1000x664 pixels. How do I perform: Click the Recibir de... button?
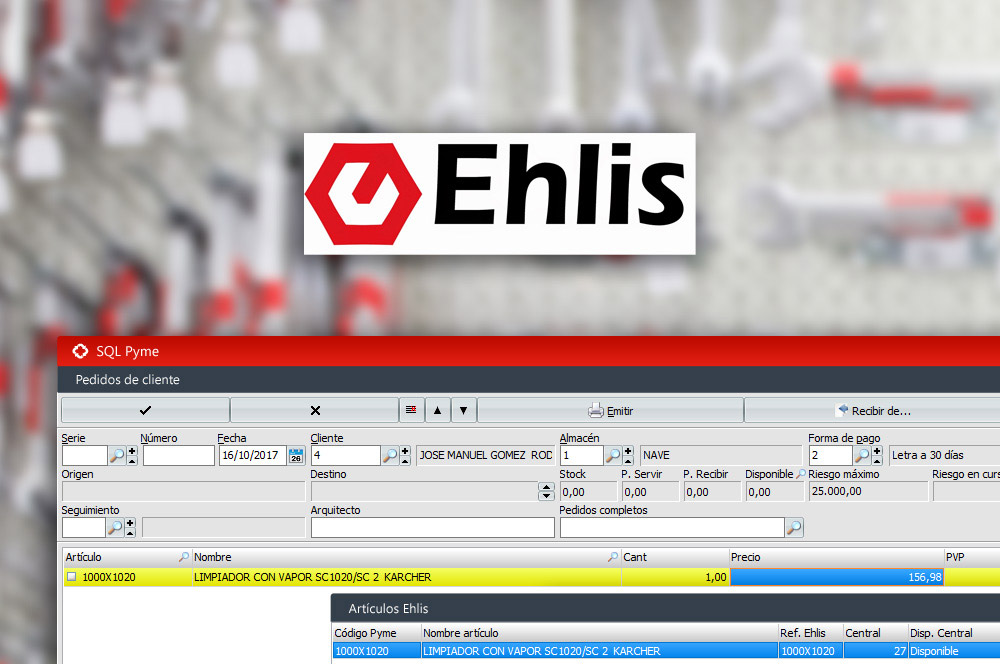pos(873,410)
